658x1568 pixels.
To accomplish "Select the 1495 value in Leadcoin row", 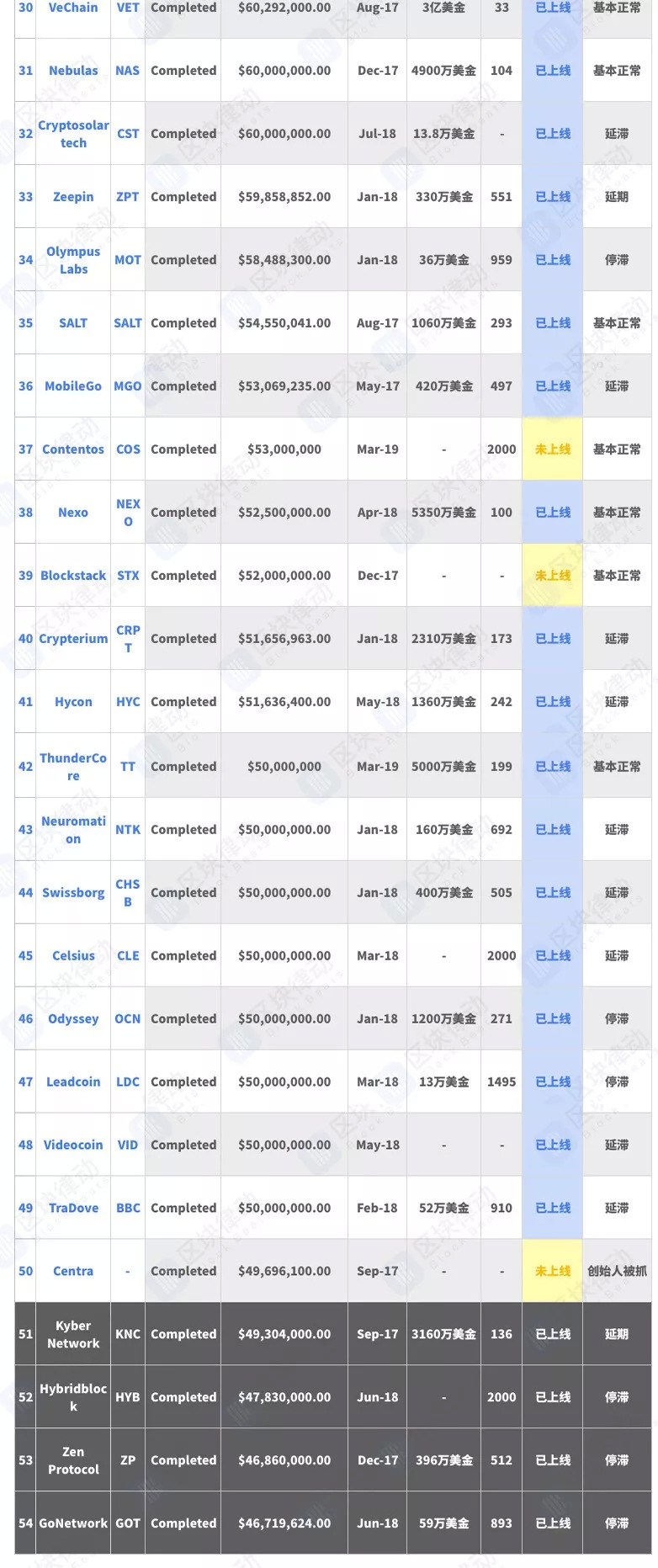I will pyautogui.click(x=501, y=1082).
